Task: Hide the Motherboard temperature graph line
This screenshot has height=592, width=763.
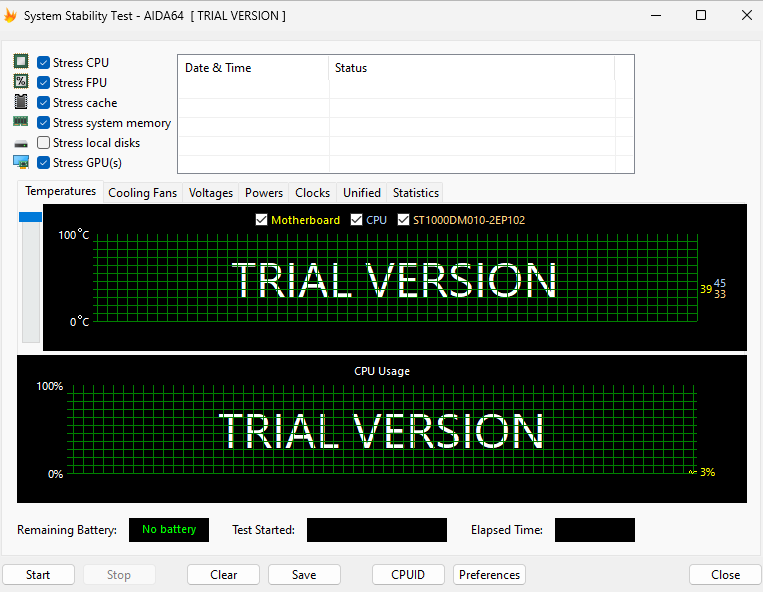Action: pyautogui.click(x=261, y=220)
